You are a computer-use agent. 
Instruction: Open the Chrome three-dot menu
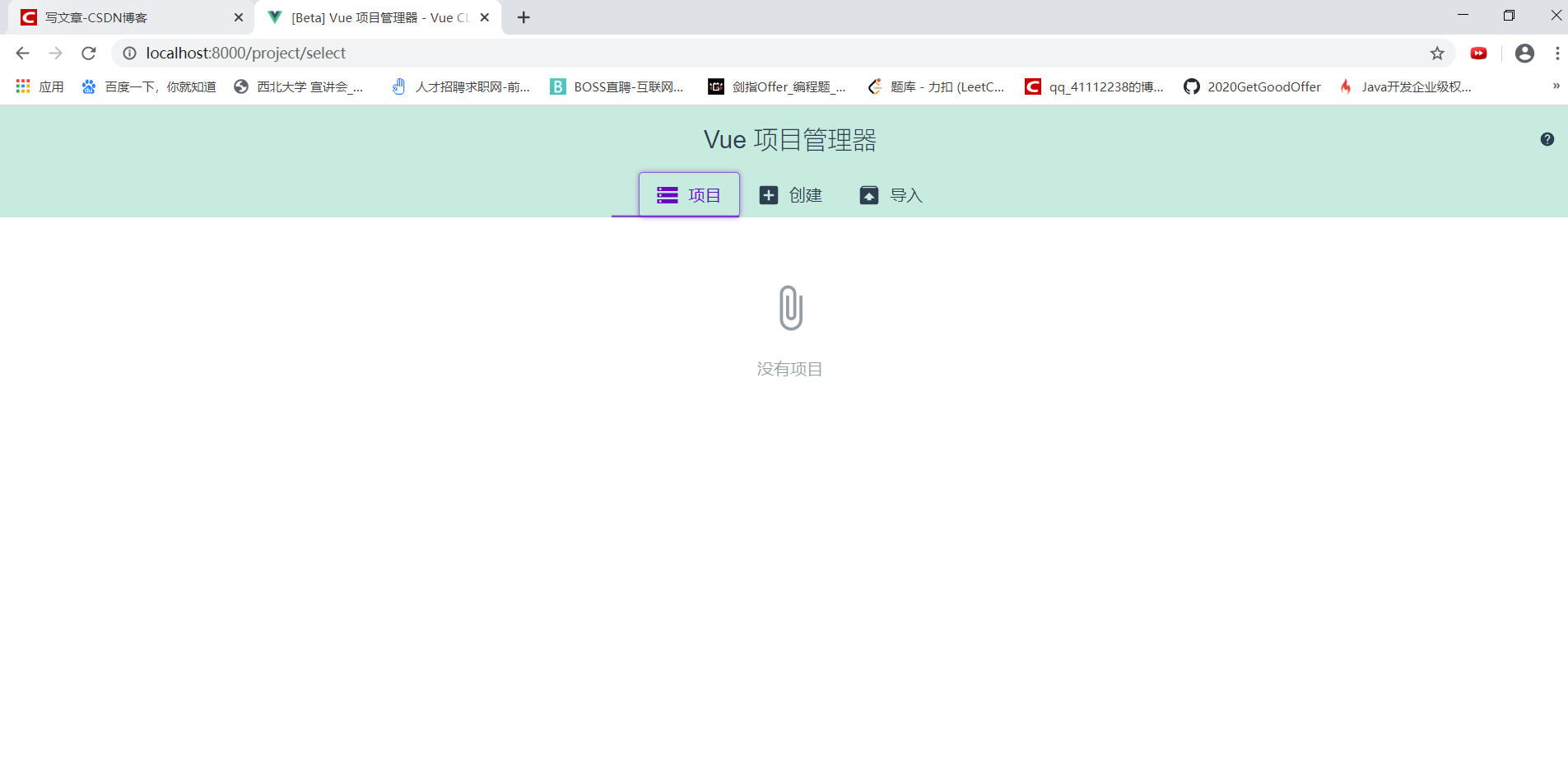tap(1557, 54)
